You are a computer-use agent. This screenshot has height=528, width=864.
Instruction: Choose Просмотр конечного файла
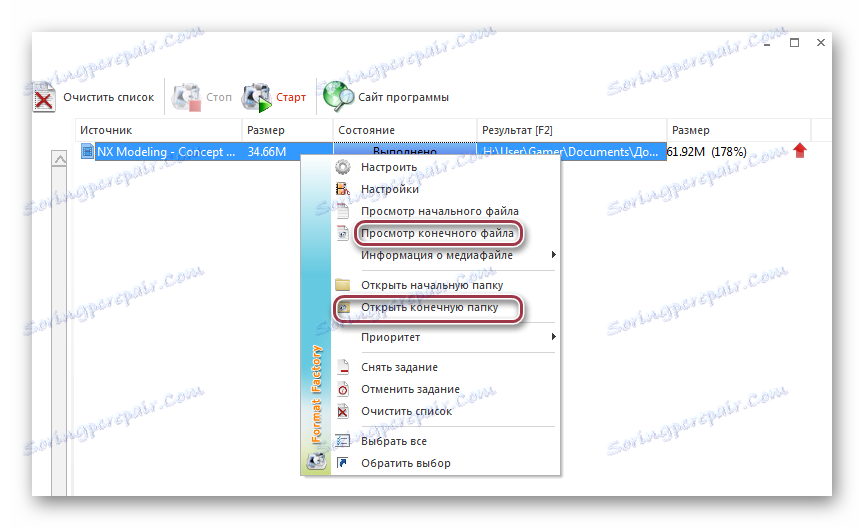[438, 233]
